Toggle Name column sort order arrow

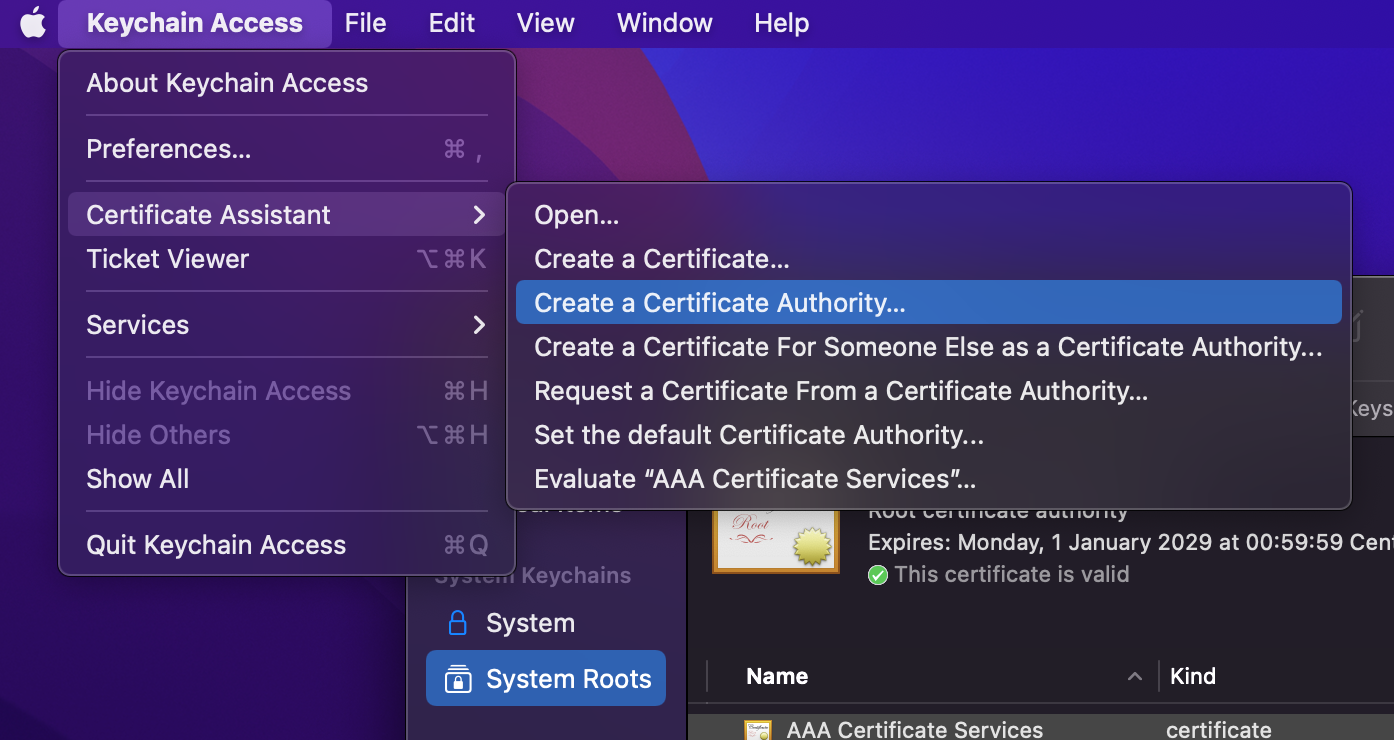(1134, 677)
